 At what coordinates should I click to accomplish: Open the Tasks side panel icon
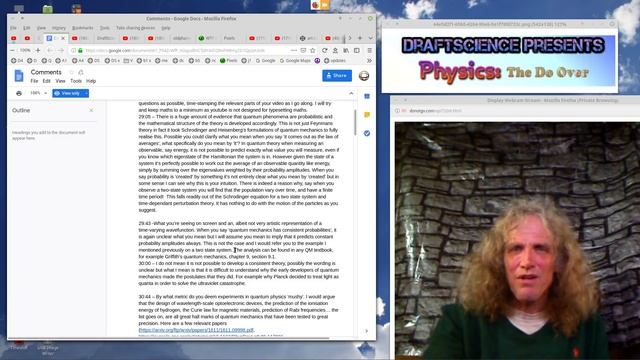[367, 133]
